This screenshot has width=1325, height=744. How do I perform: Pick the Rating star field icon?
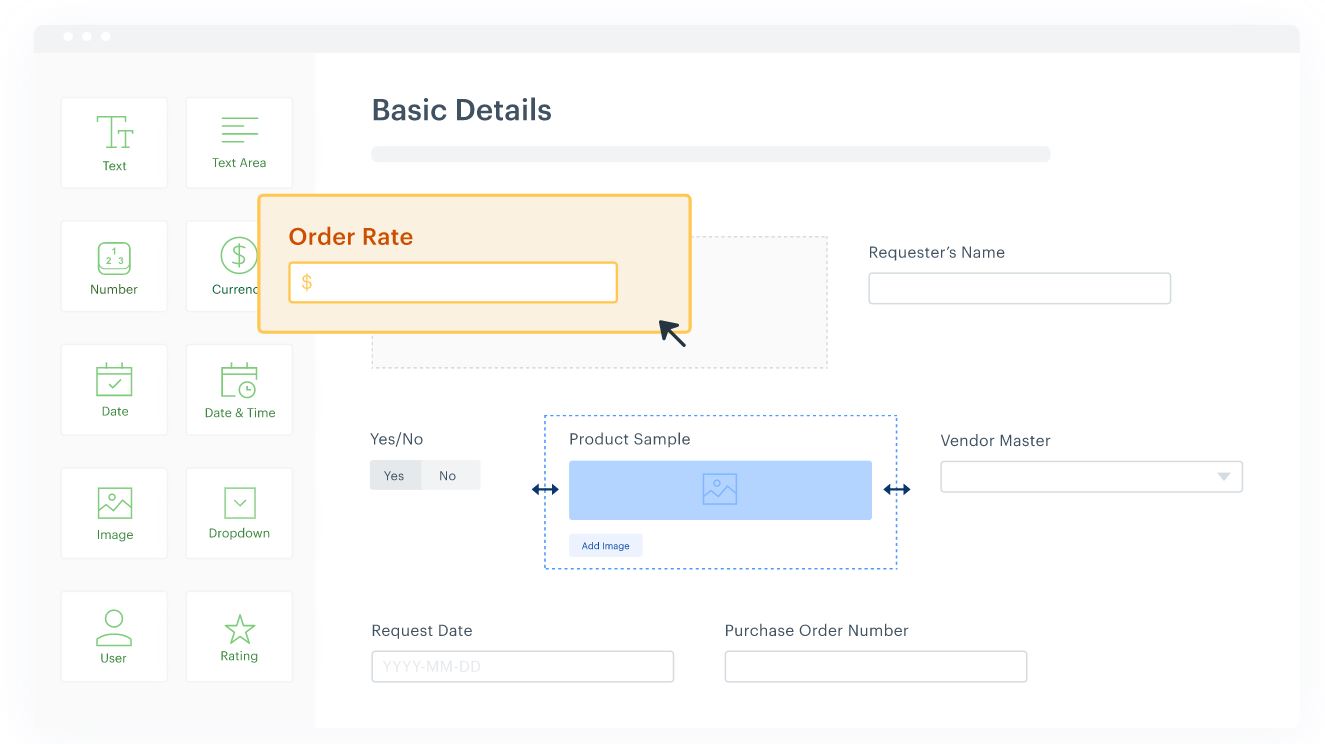239,636
